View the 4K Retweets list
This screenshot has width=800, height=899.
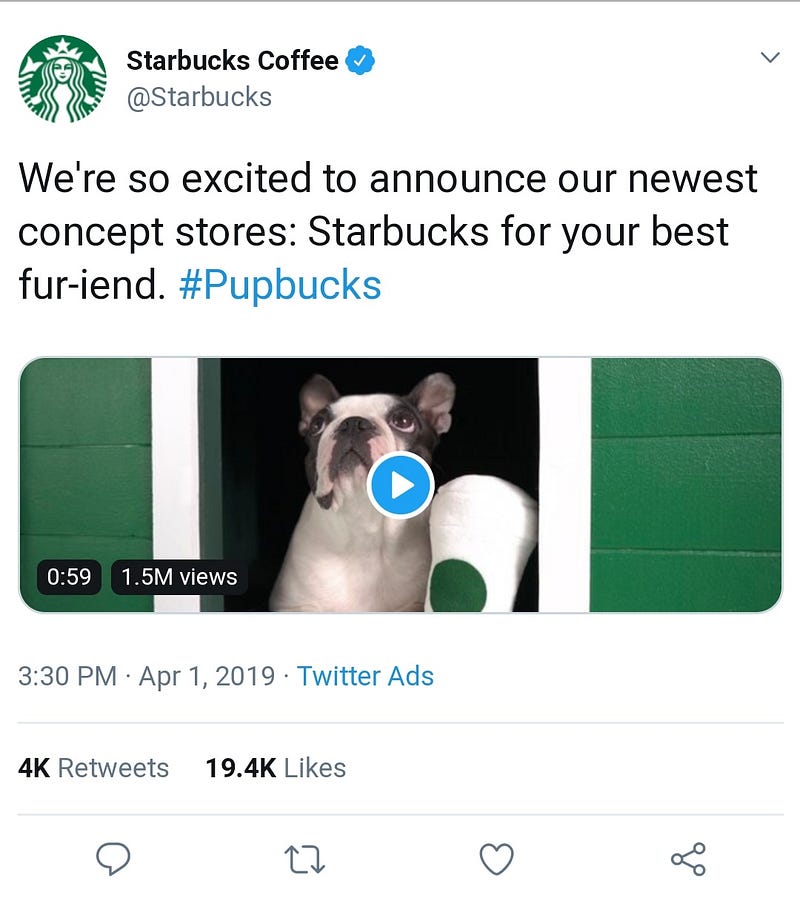(94, 768)
